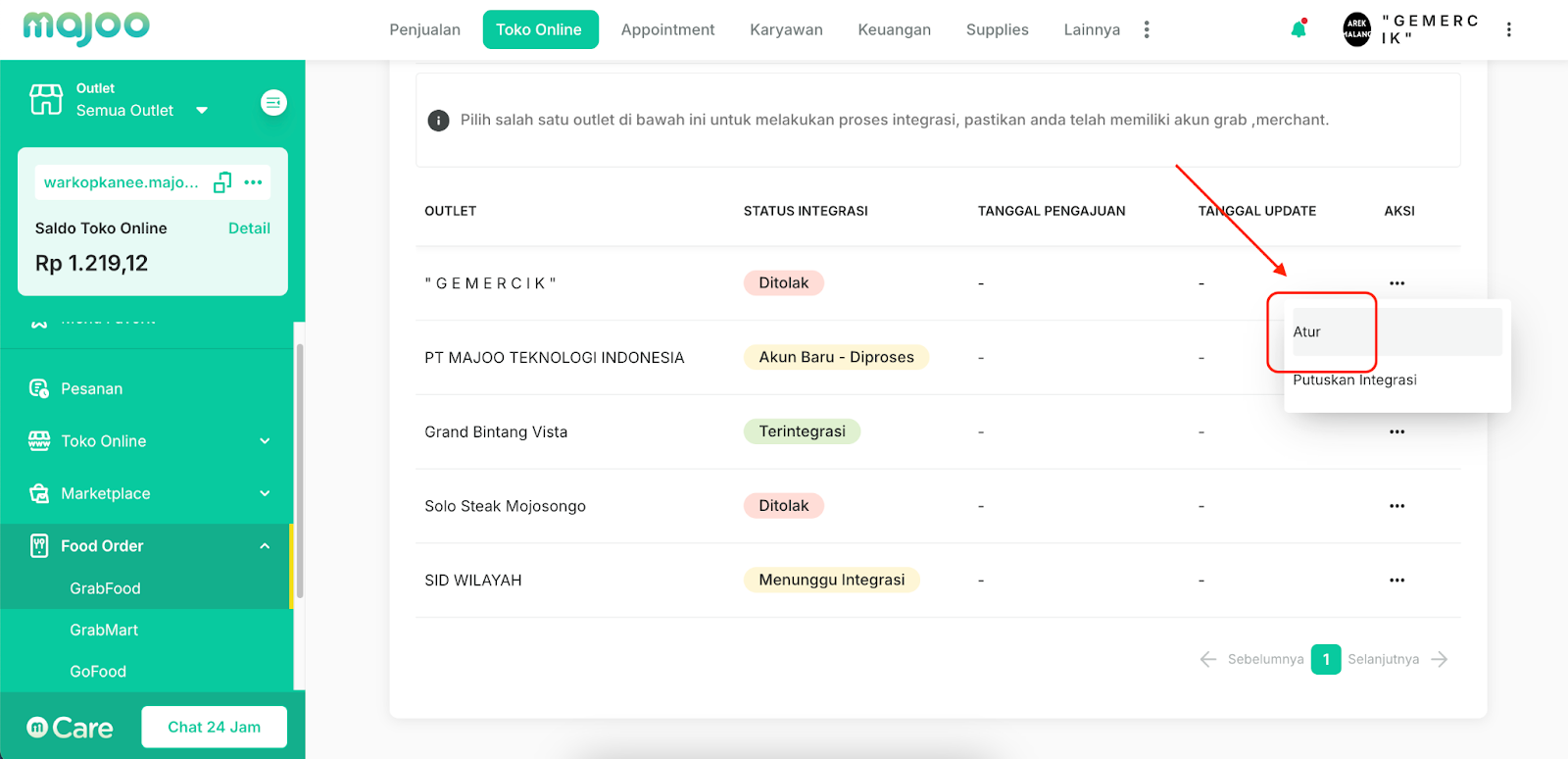Click the Chat 24 Jam button
This screenshot has width=1568, height=759.
pyautogui.click(x=215, y=727)
